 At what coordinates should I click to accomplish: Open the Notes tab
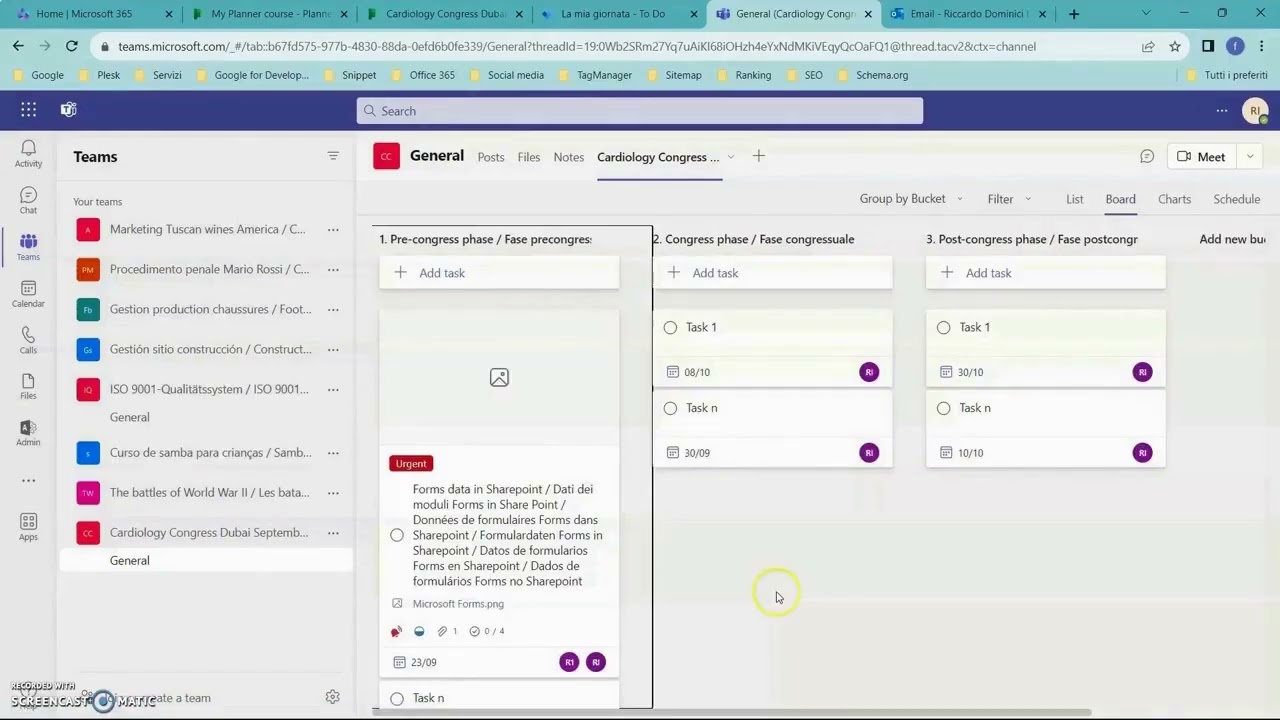569,157
